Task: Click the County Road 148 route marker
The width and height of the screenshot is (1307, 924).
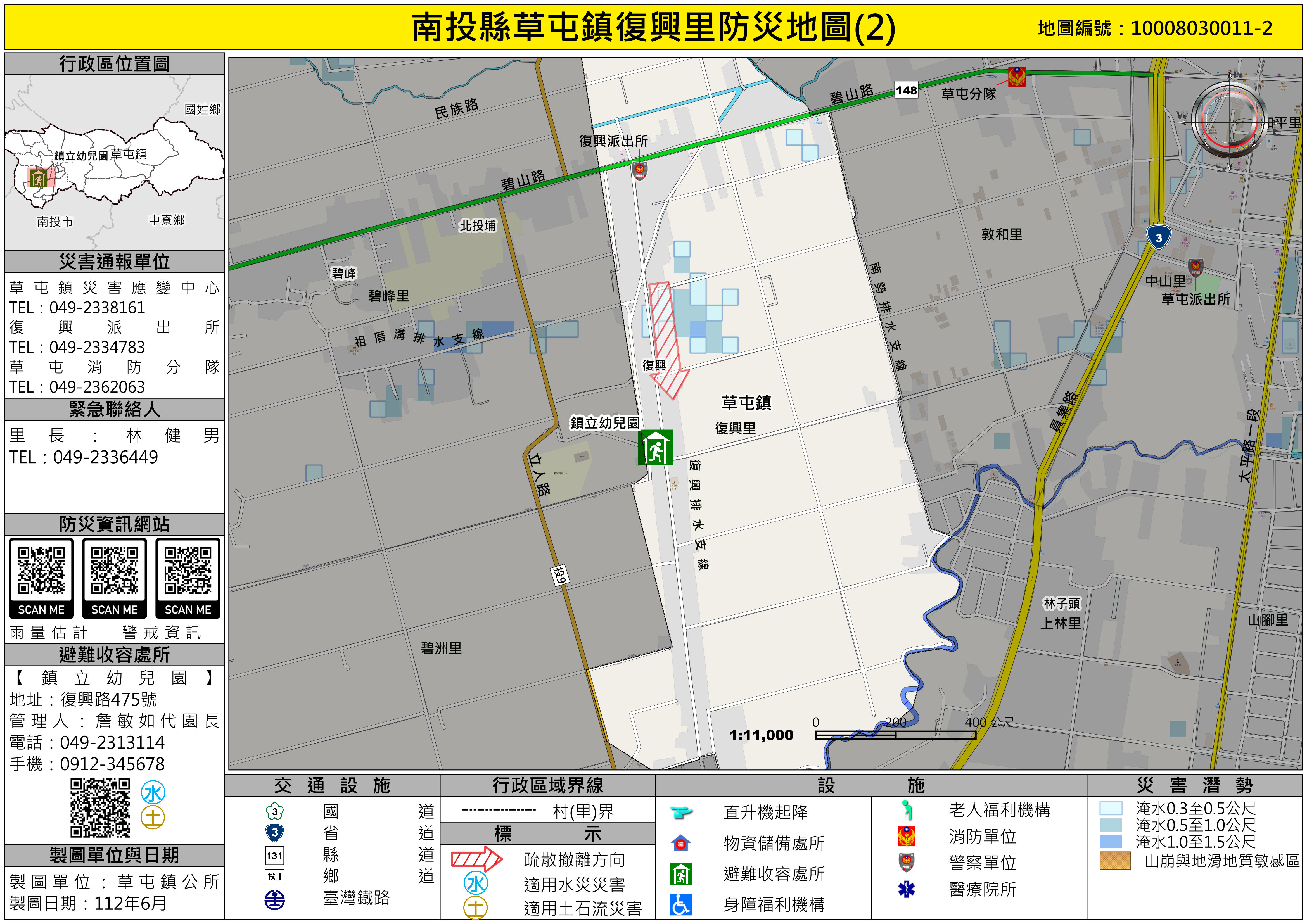Action: click(x=906, y=90)
